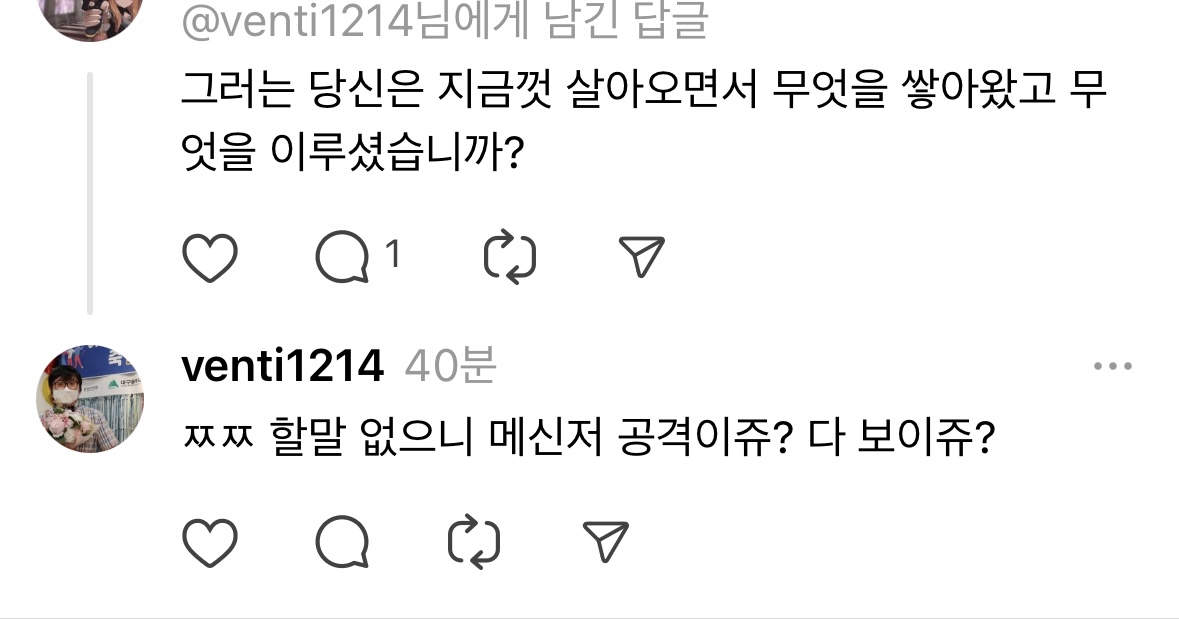Click the 40분 timestamp
Screen dimensions: 1179x619
(450, 367)
